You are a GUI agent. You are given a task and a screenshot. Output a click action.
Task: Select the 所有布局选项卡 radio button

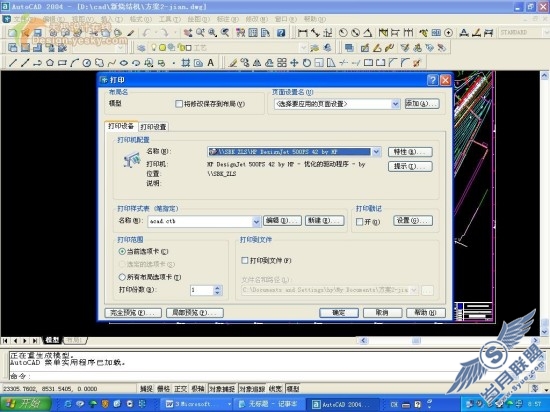(x=122, y=277)
